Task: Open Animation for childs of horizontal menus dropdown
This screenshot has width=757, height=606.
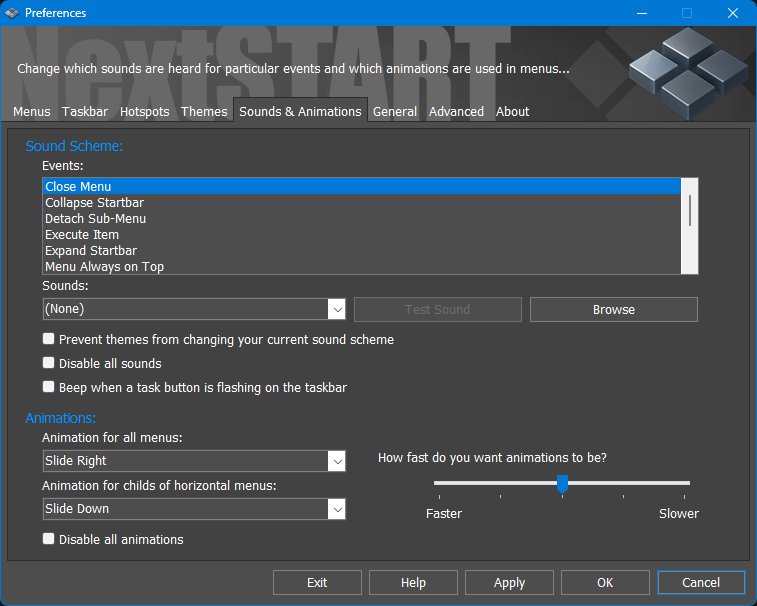Action: (194, 509)
